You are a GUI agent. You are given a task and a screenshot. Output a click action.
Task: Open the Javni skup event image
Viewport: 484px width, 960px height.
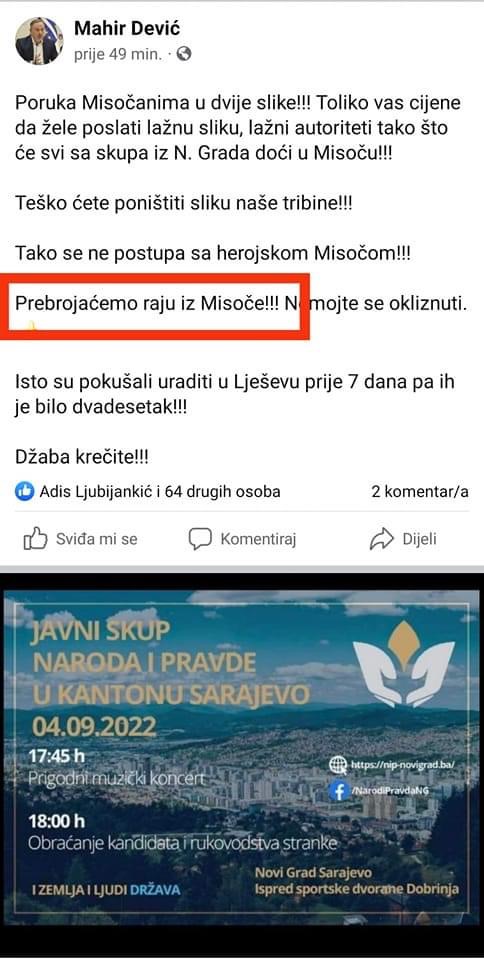pyautogui.click(x=242, y=757)
